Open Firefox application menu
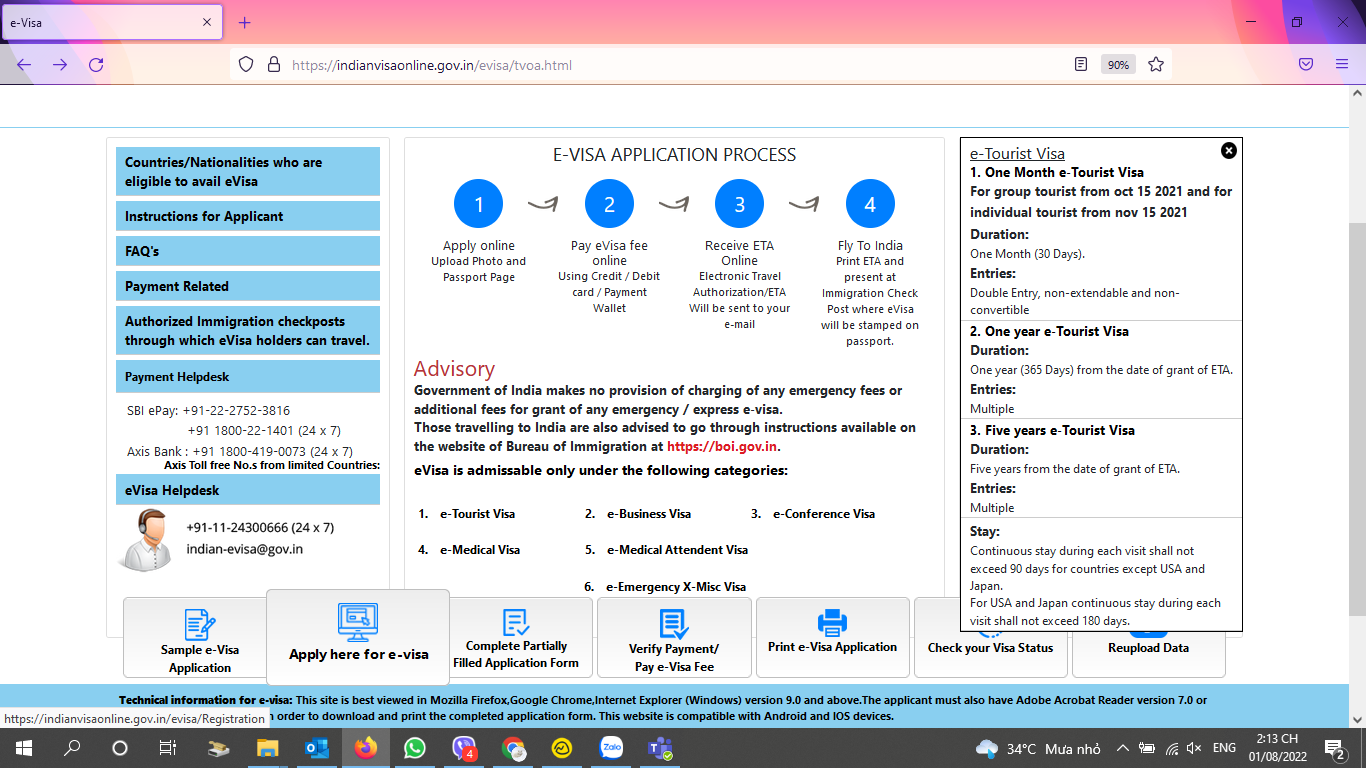The image size is (1366, 768). (x=1342, y=64)
